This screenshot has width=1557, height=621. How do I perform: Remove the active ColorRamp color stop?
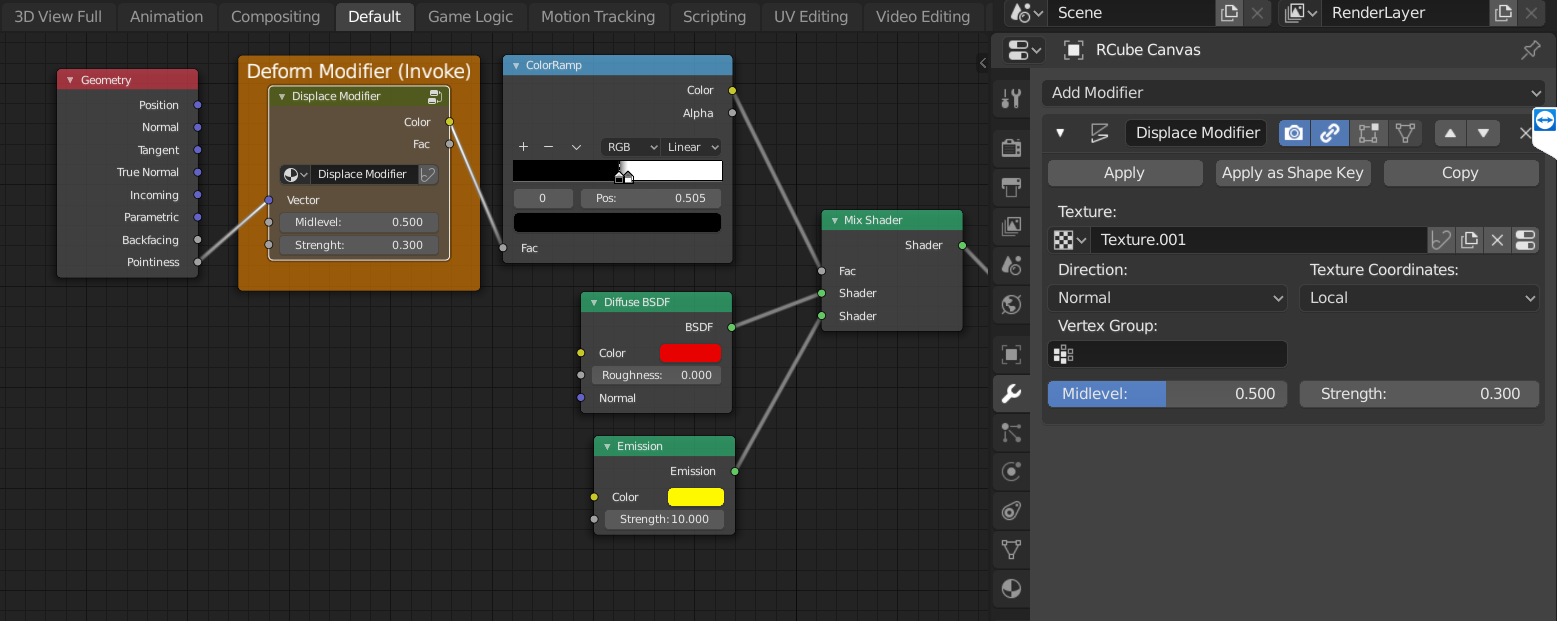click(x=548, y=147)
